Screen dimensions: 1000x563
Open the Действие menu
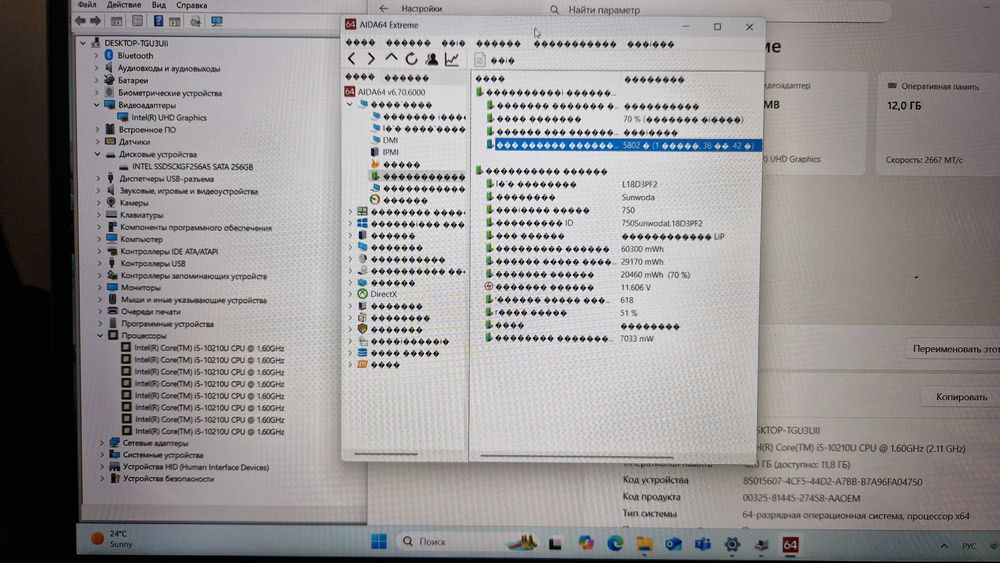pos(124,5)
